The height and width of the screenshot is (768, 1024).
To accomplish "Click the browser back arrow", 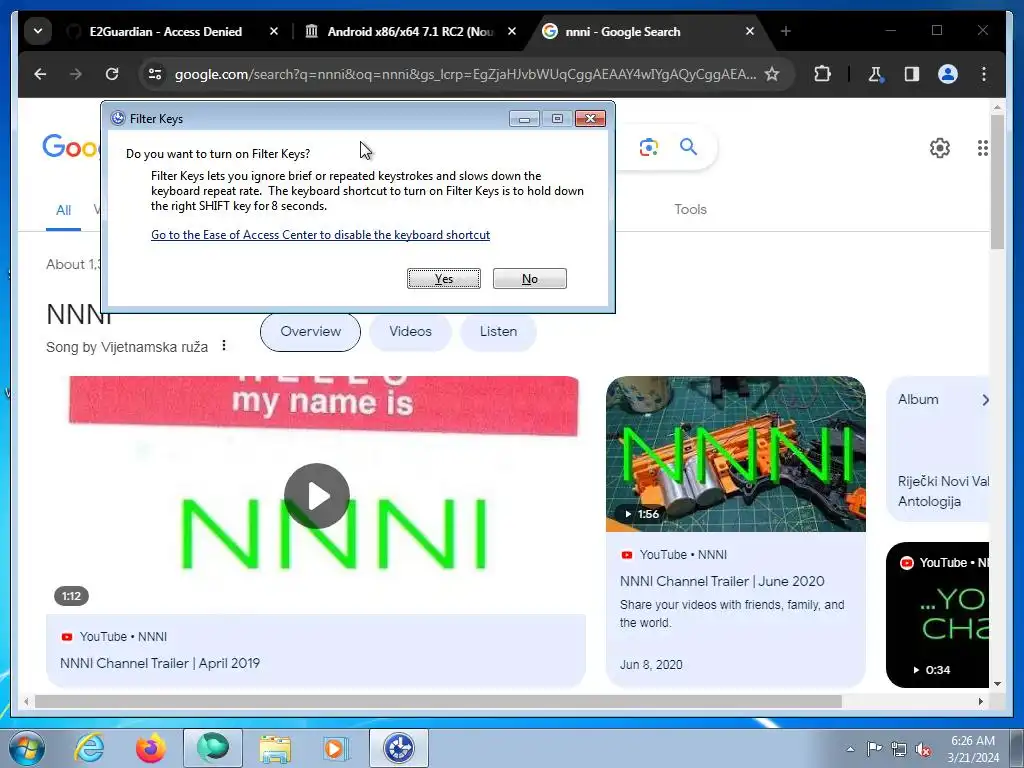I will coord(40,74).
